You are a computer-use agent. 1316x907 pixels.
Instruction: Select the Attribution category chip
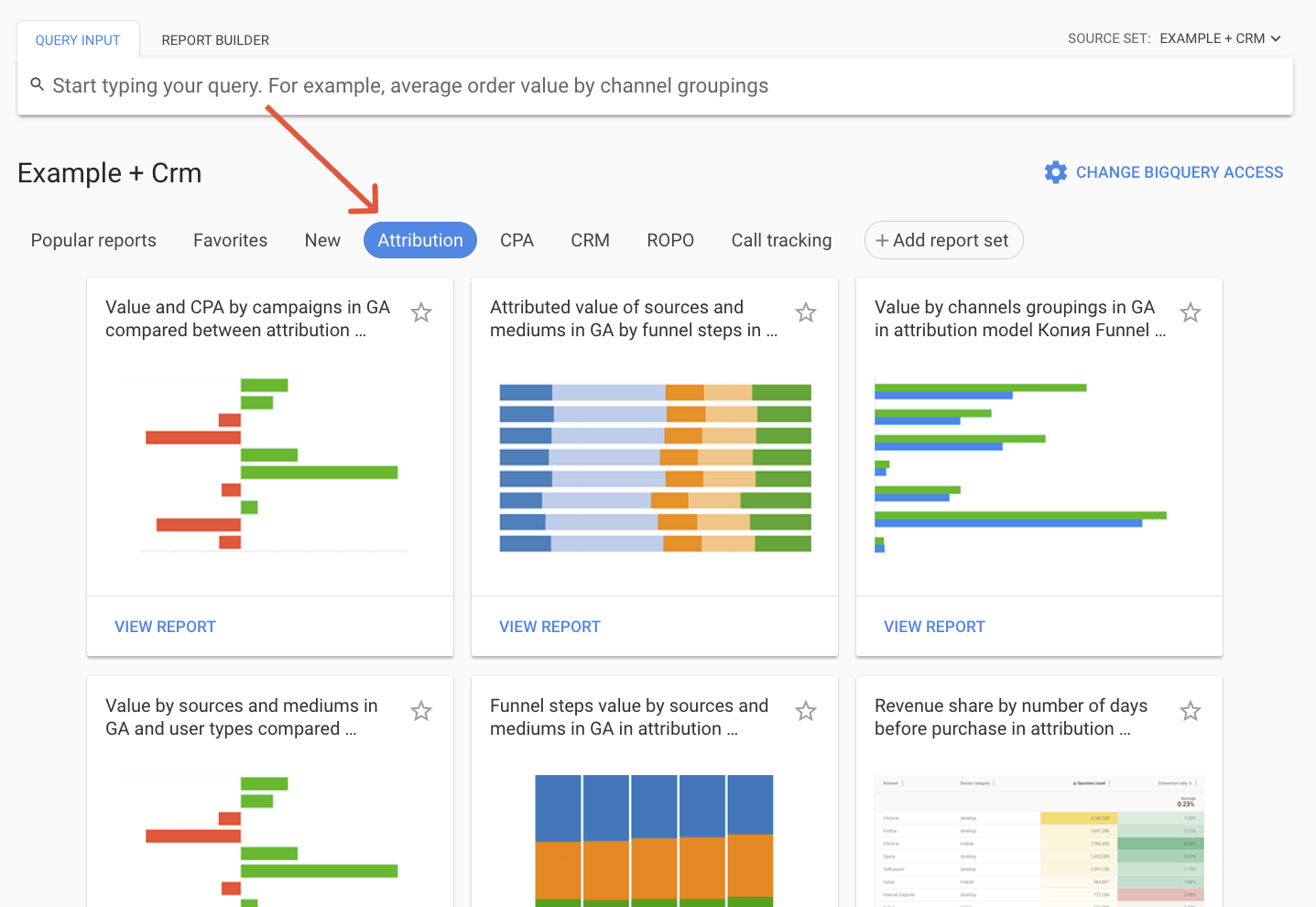point(420,240)
